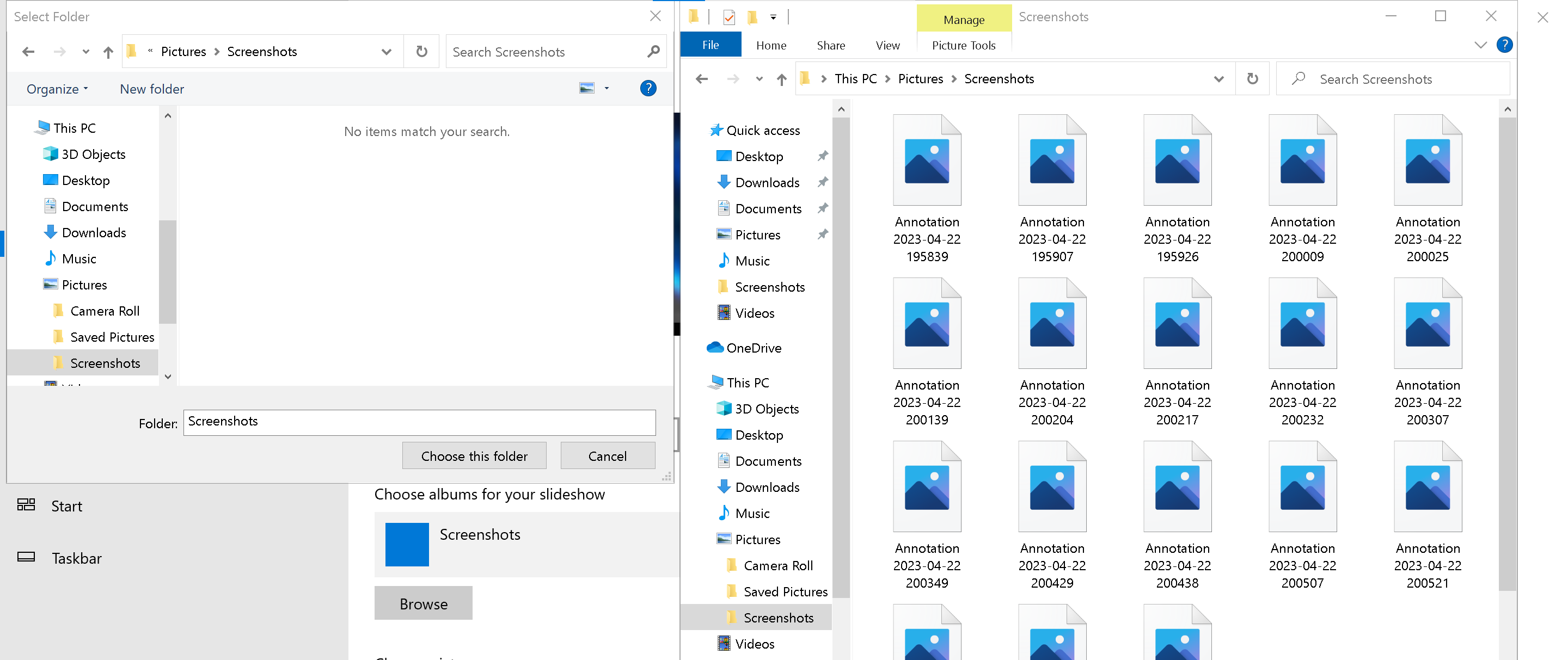Expand address path dropdown in Select Folder
Viewport: 1568px width, 660px height.
(386, 52)
